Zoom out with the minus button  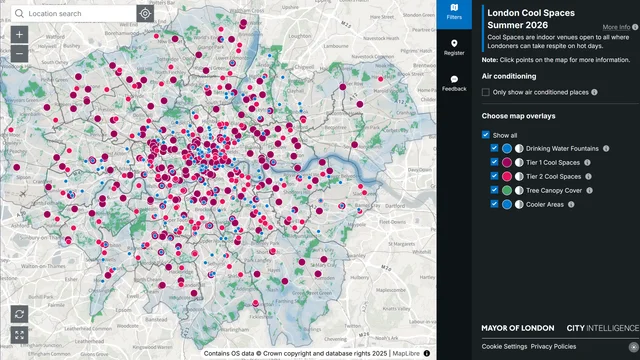[19, 53]
